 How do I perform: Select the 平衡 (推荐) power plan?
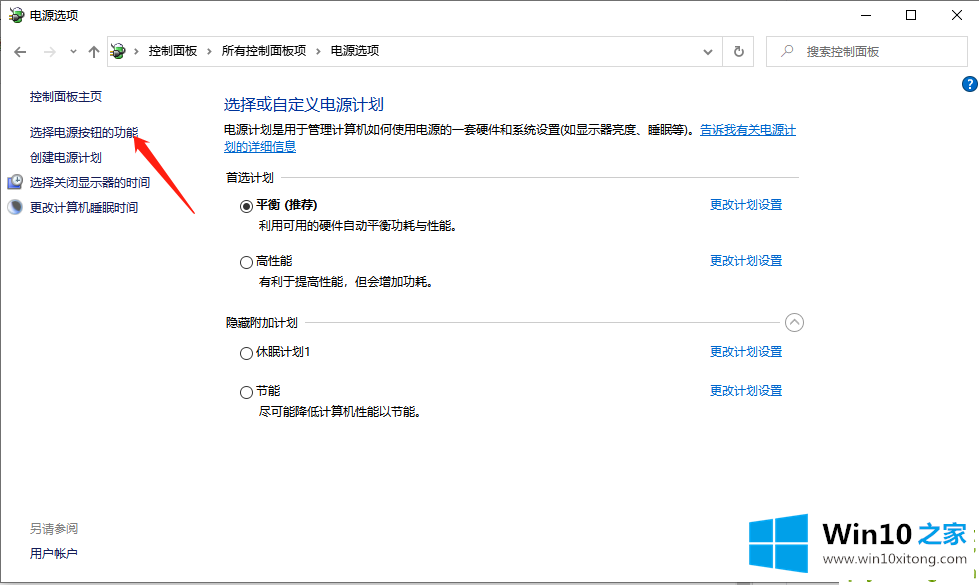pos(247,206)
